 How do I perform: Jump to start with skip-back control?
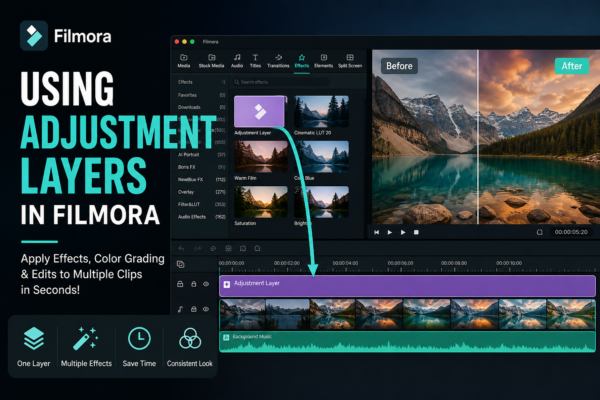[377, 232]
